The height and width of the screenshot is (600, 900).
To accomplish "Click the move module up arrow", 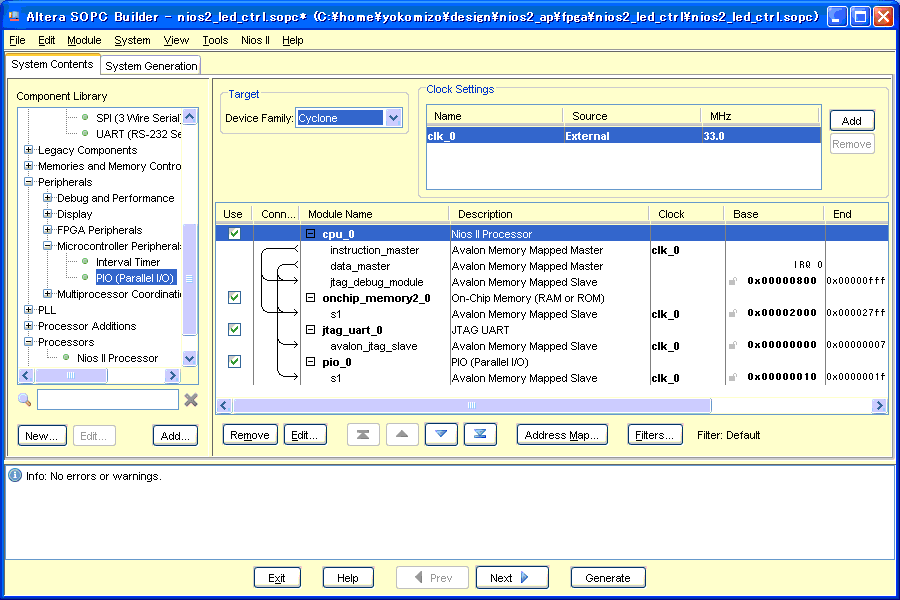I will click(402, 435).
